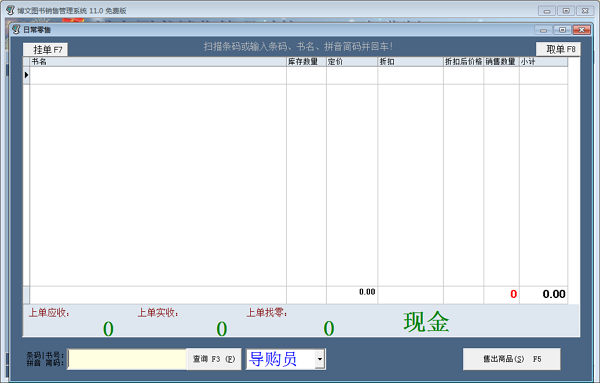The image size is (600, 383).
Task: Click the first empty 书名 cell
Action: click(158, 75)
